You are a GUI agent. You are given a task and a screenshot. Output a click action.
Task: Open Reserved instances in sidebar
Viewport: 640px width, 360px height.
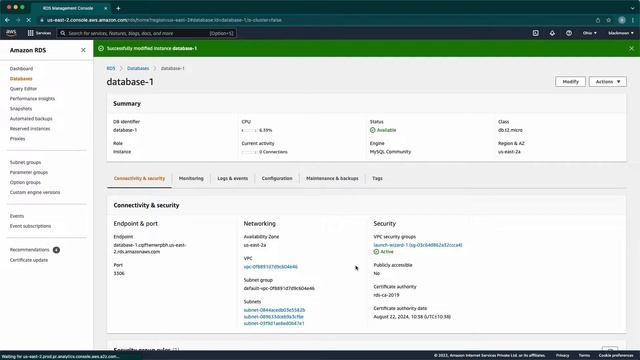coord(30,129)
